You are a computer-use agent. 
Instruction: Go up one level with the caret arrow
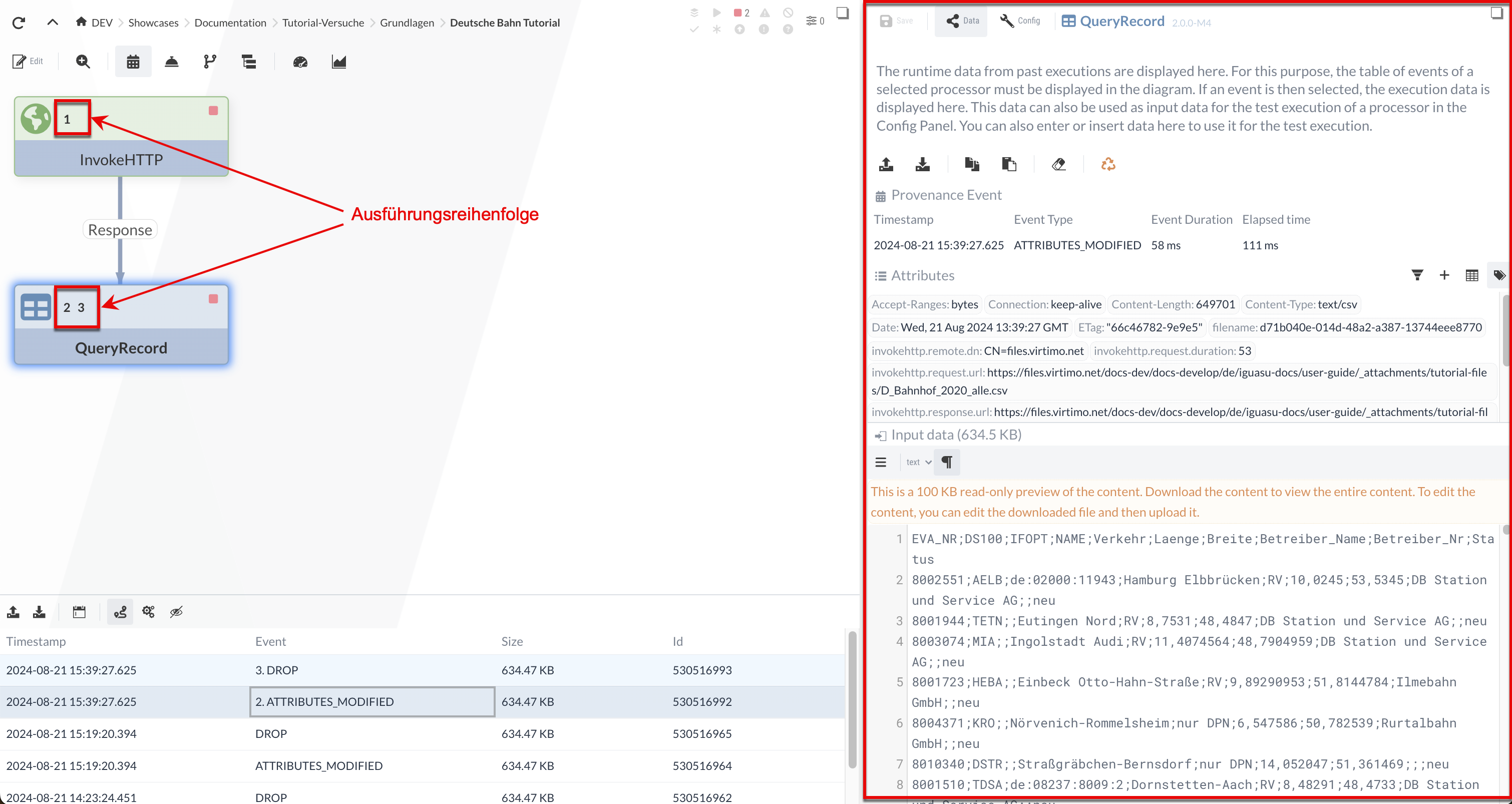(x=53, y=23)
